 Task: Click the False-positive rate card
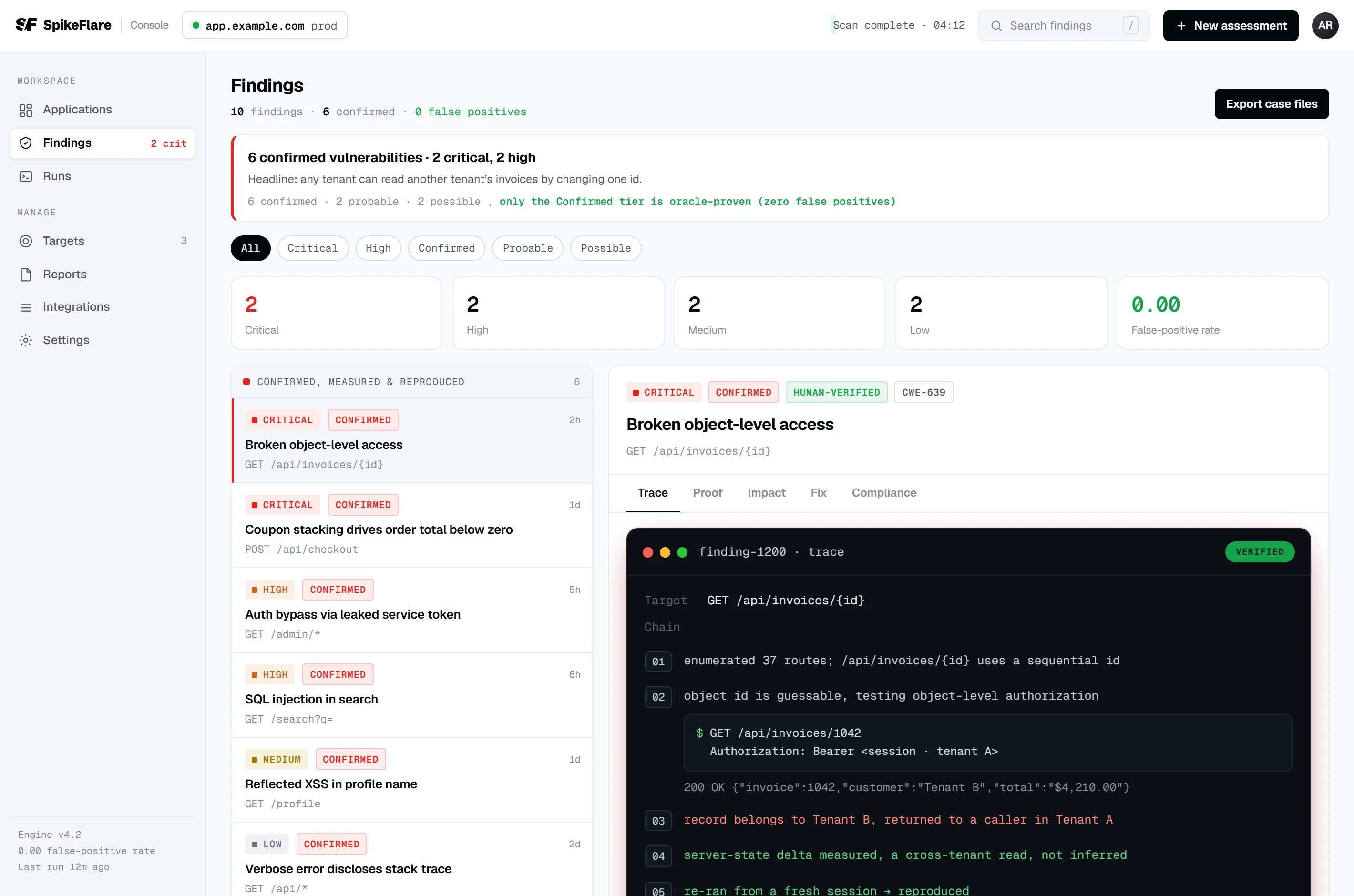pos(1222,313)
